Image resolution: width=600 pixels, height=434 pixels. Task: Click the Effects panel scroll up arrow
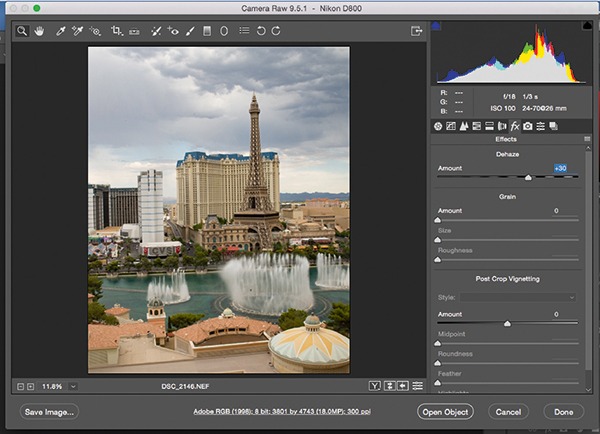point(588,148)
